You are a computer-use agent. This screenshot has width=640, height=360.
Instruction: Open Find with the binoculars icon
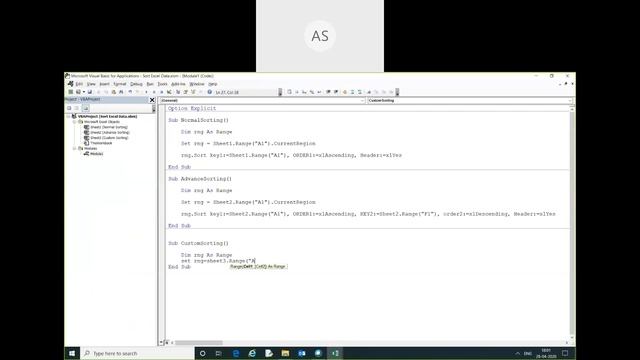(121, 92)
